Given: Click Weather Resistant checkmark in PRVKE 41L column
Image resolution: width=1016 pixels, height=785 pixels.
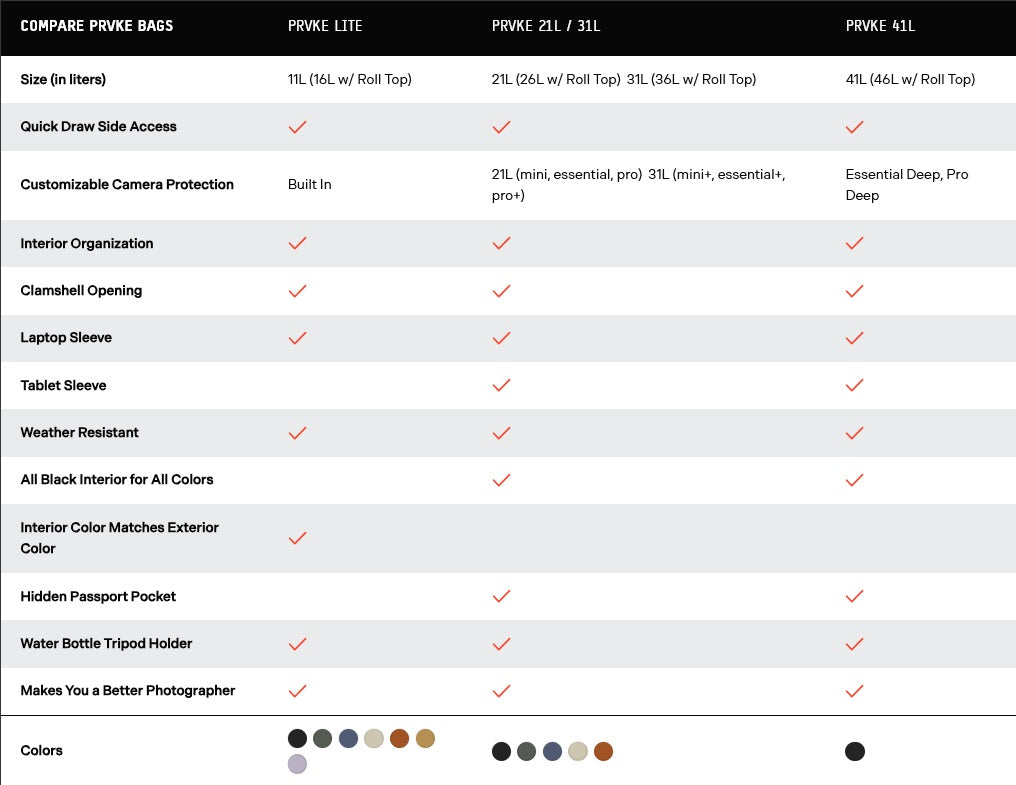Looking at the screenshot, I should (x=854, y=433).
